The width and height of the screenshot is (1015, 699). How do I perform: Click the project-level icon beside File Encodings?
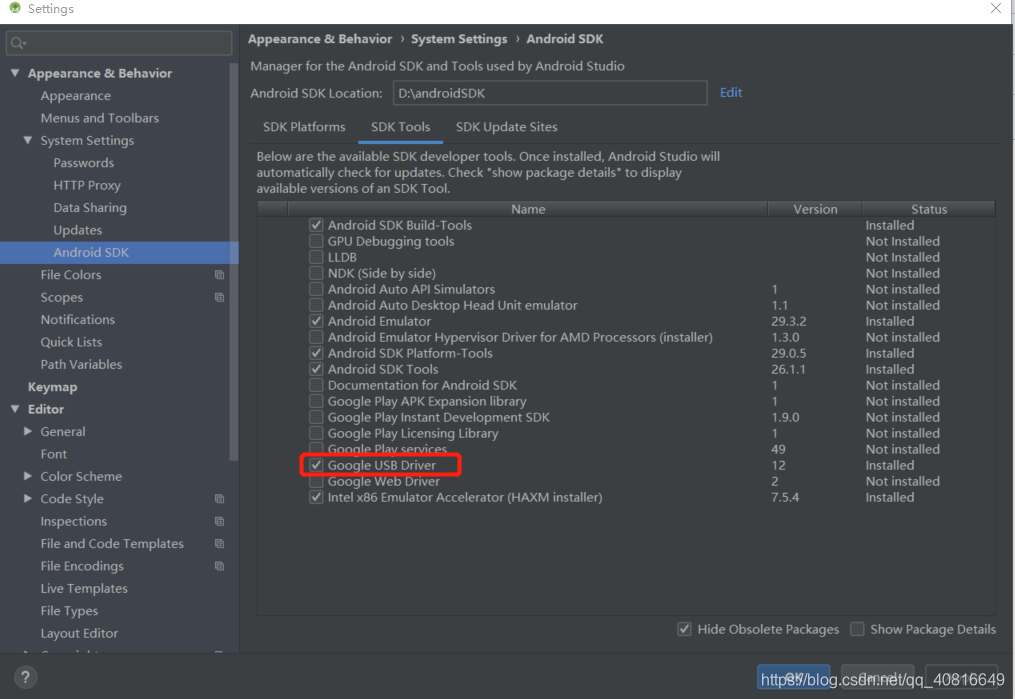[219, 566]
